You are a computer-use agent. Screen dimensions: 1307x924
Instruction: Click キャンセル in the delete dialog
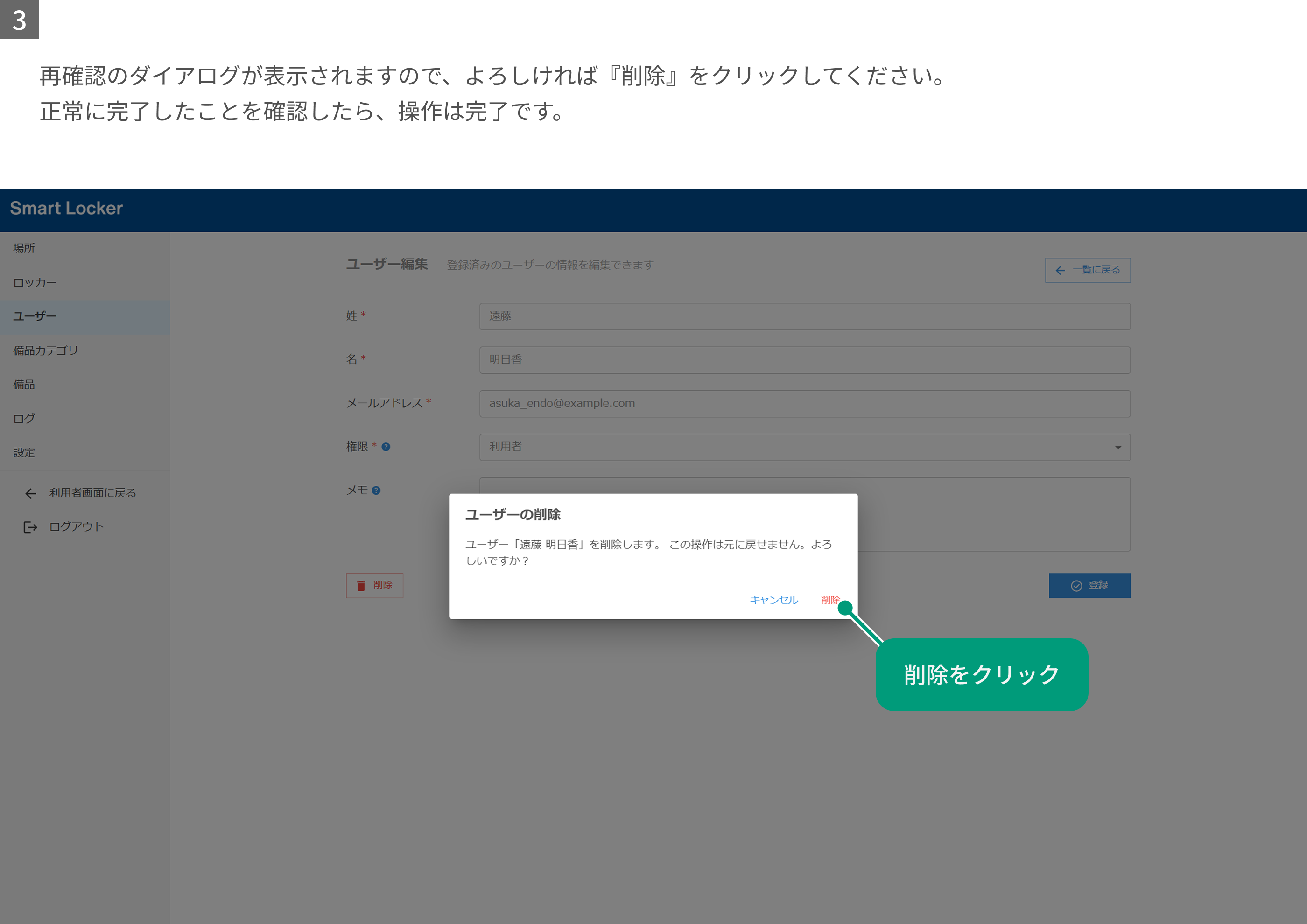click(x=773, y=600)
